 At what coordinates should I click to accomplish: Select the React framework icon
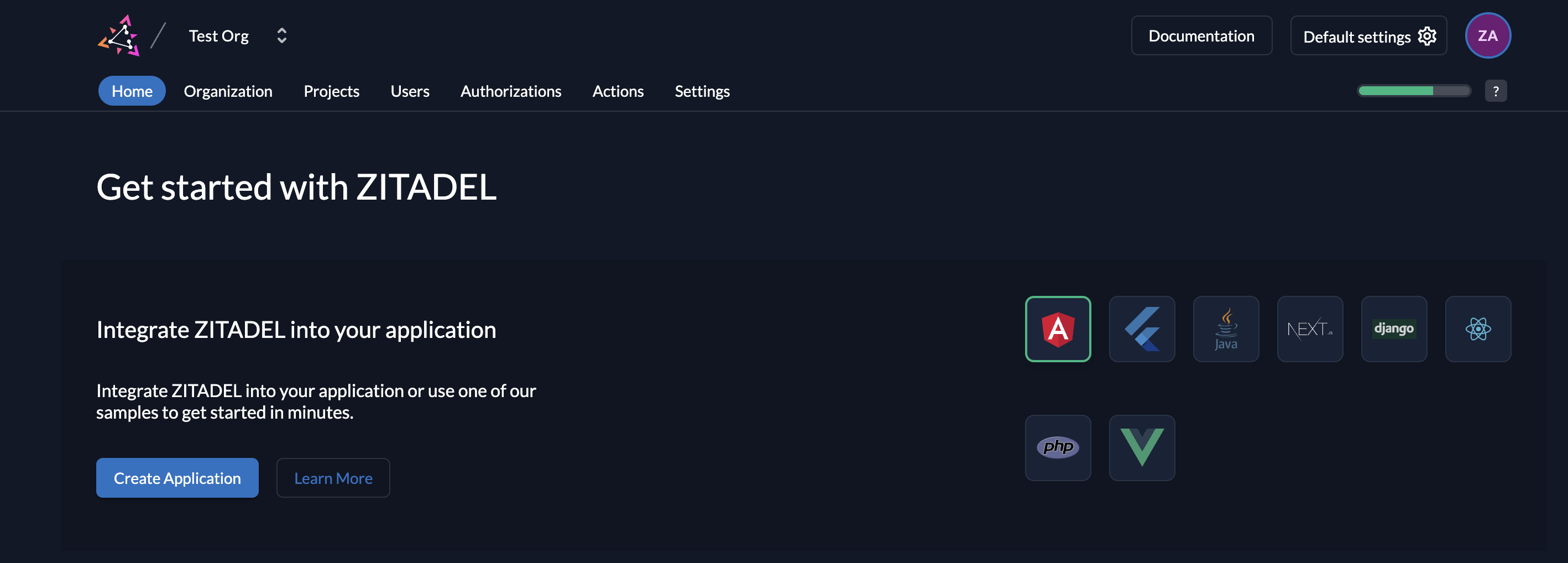pyautogui.click(x=1477, y=329)
